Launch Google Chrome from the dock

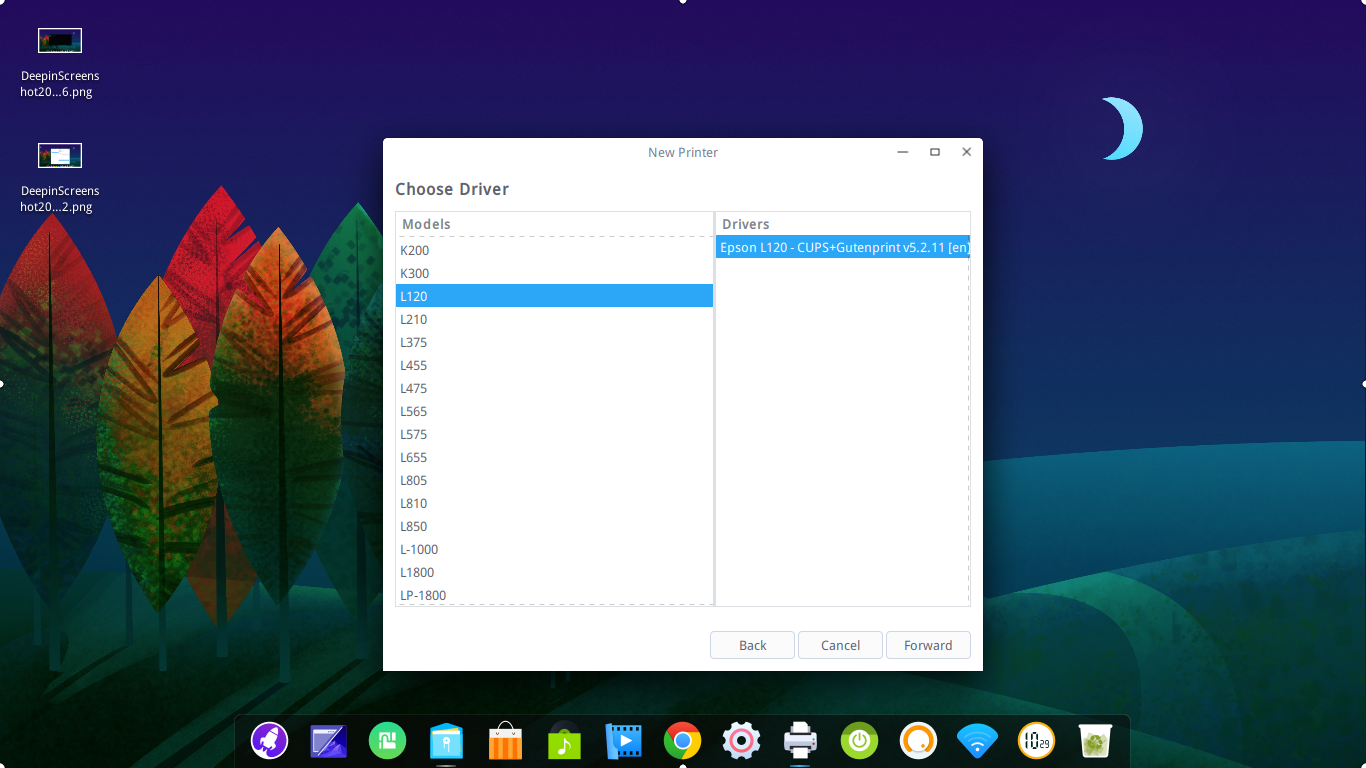click(x=682, y=741)
